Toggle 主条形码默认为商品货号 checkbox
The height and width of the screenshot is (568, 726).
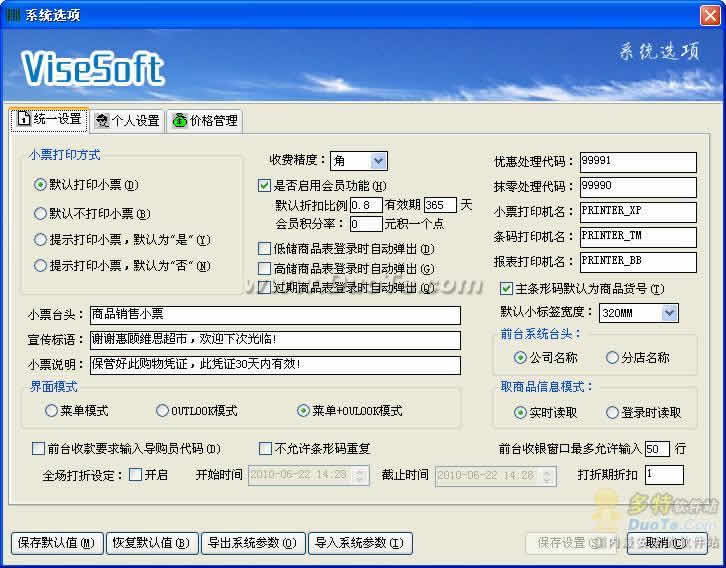click(506, 289)
